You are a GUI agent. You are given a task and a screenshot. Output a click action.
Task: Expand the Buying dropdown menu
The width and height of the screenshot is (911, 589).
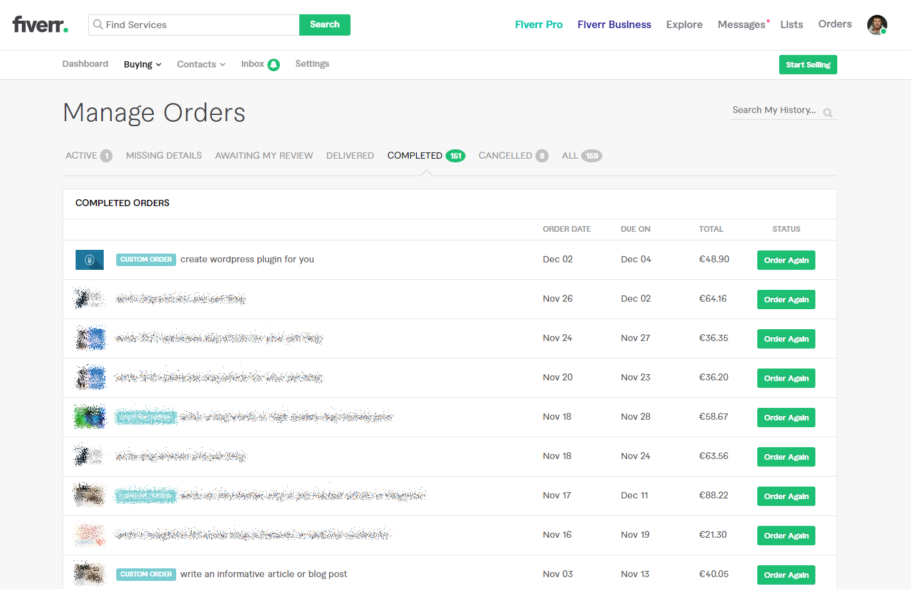(x=142, y=64)
